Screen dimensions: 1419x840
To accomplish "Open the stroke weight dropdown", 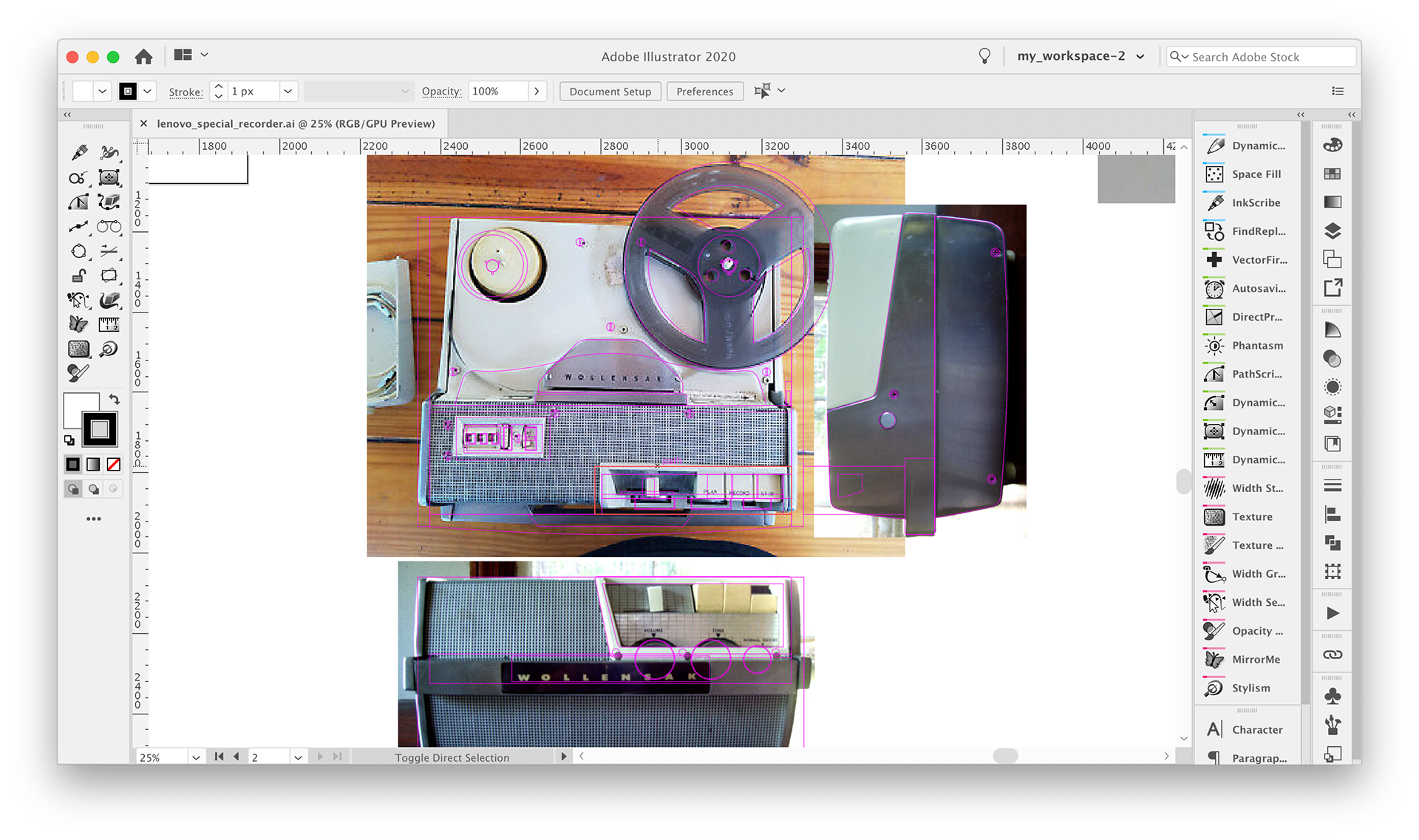I will (288, 92).
